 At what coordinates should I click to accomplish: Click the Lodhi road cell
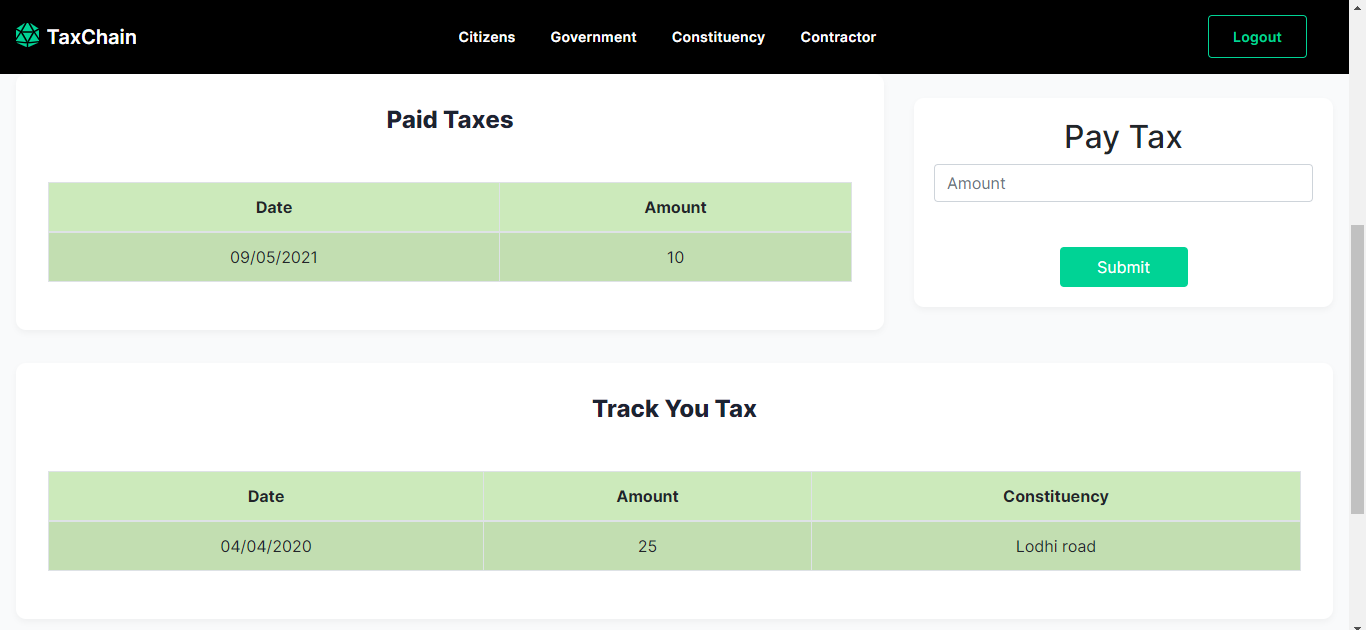(x=1056, y=546)
